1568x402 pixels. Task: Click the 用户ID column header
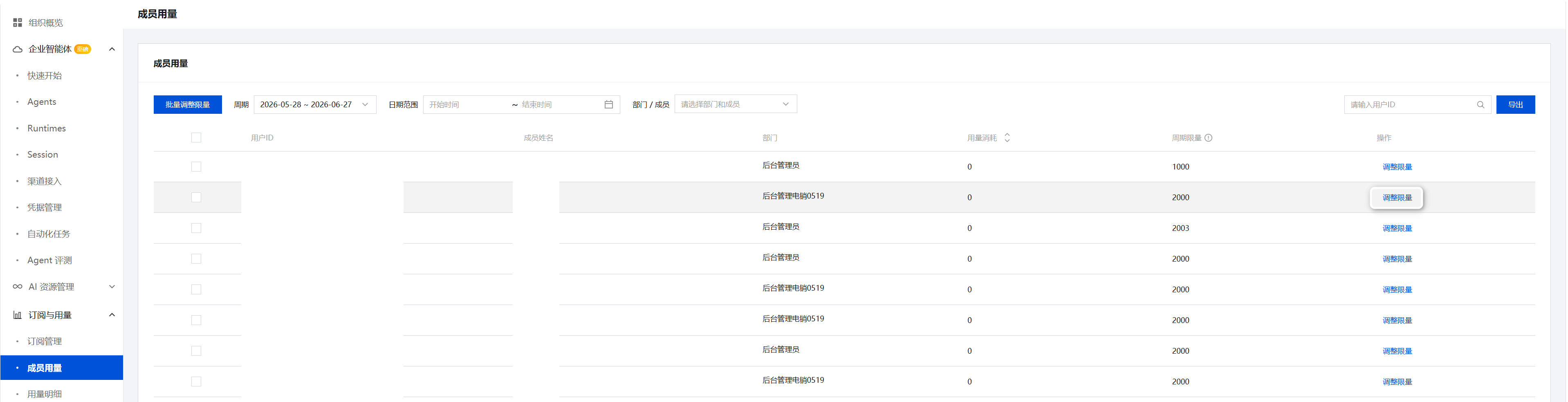(262, 138)
